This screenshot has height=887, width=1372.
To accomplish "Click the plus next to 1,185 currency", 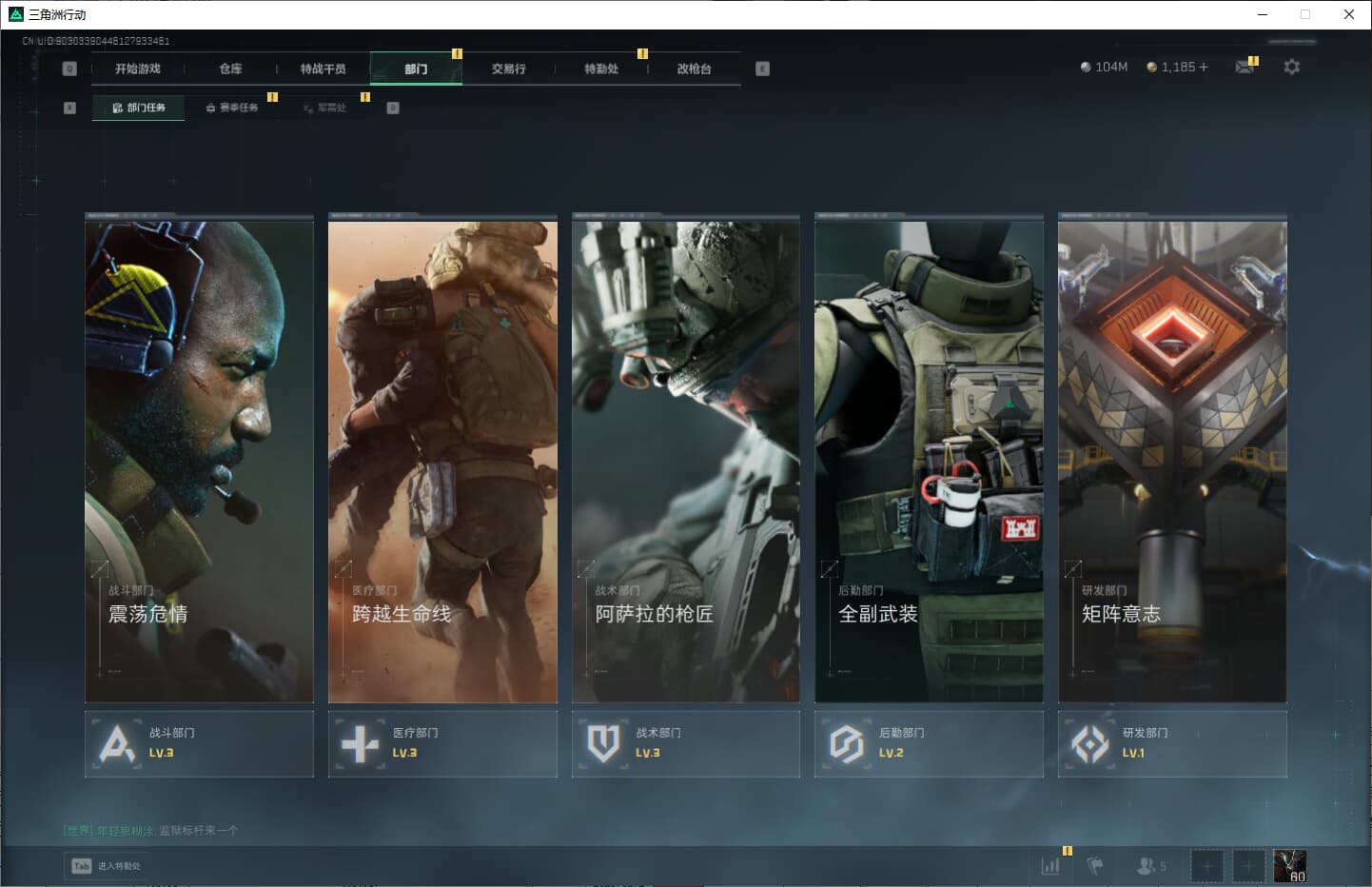I will (x=1204, y=67).
